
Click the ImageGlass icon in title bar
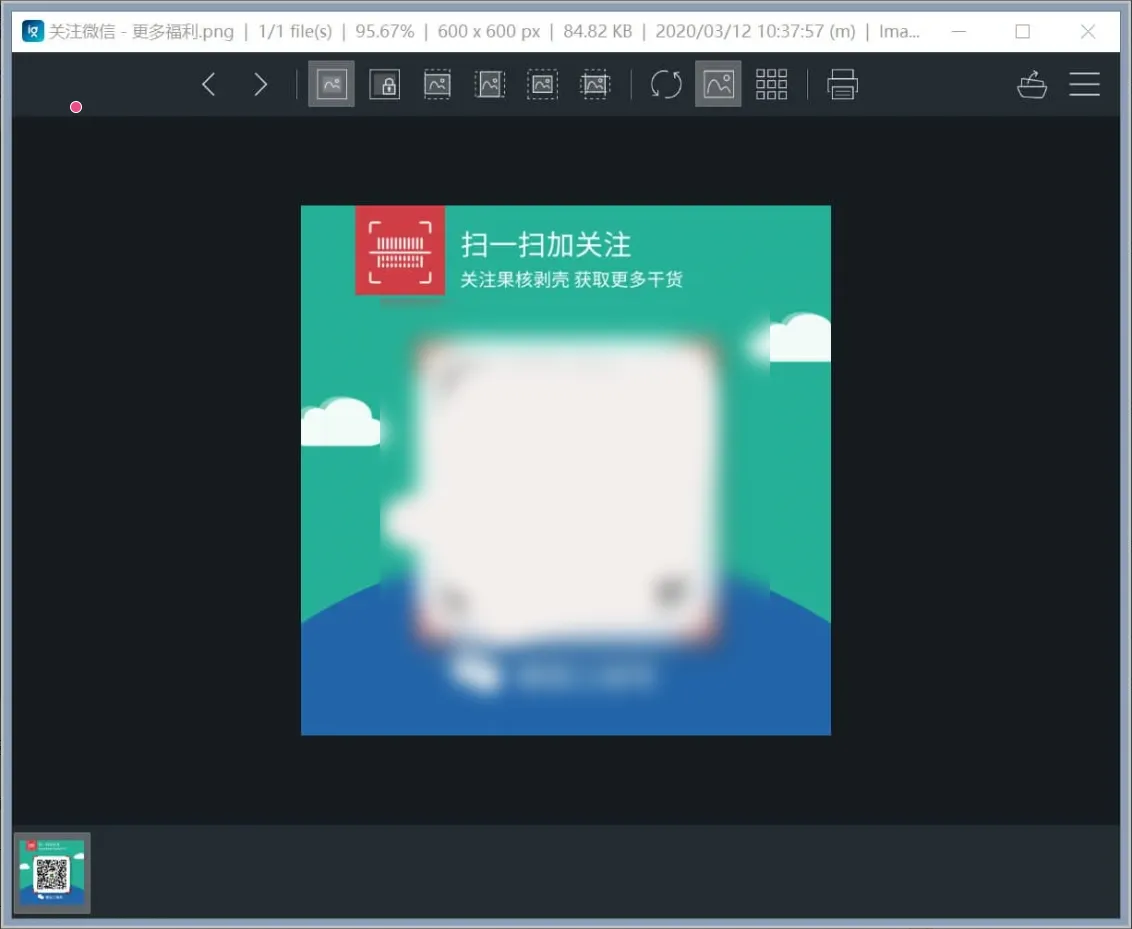(x=32, y=31)
